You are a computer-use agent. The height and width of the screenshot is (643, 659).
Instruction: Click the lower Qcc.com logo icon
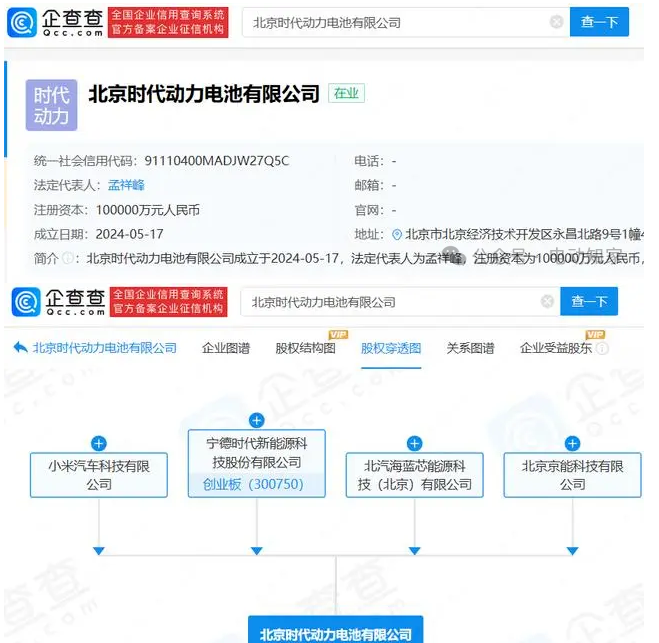pyautogui.click(x=26, y=302)
